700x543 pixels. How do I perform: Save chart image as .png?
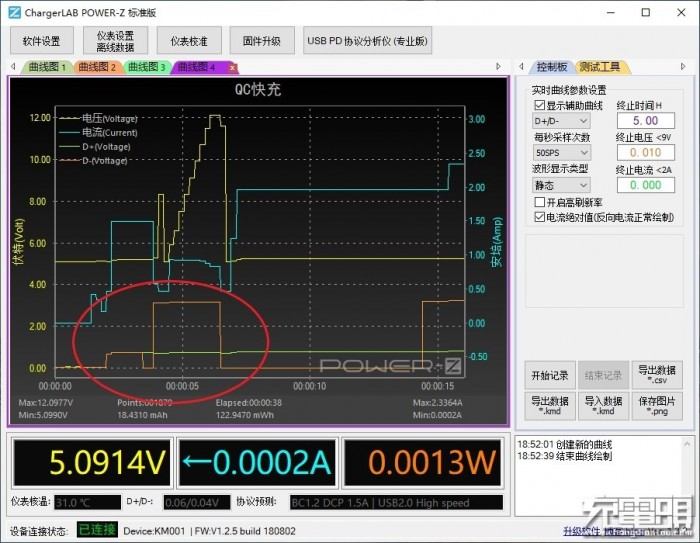[x=657, y=406]
